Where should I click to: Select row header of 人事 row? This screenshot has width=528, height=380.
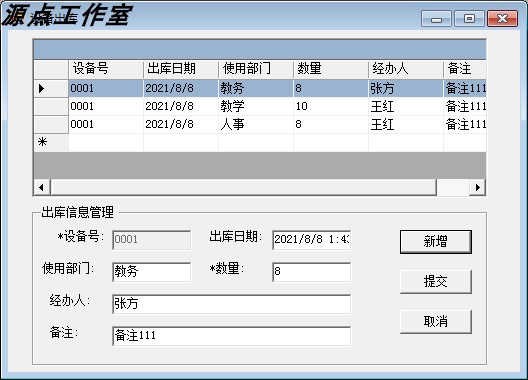tap(51, 124)
